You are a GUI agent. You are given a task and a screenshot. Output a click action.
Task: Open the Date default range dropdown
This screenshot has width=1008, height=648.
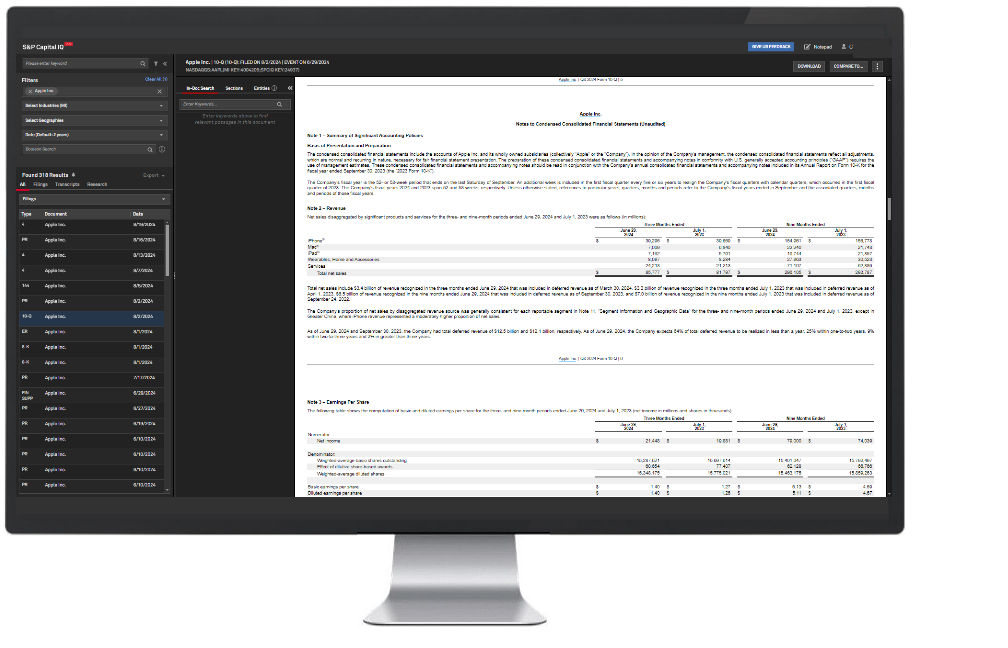(94, 135)
